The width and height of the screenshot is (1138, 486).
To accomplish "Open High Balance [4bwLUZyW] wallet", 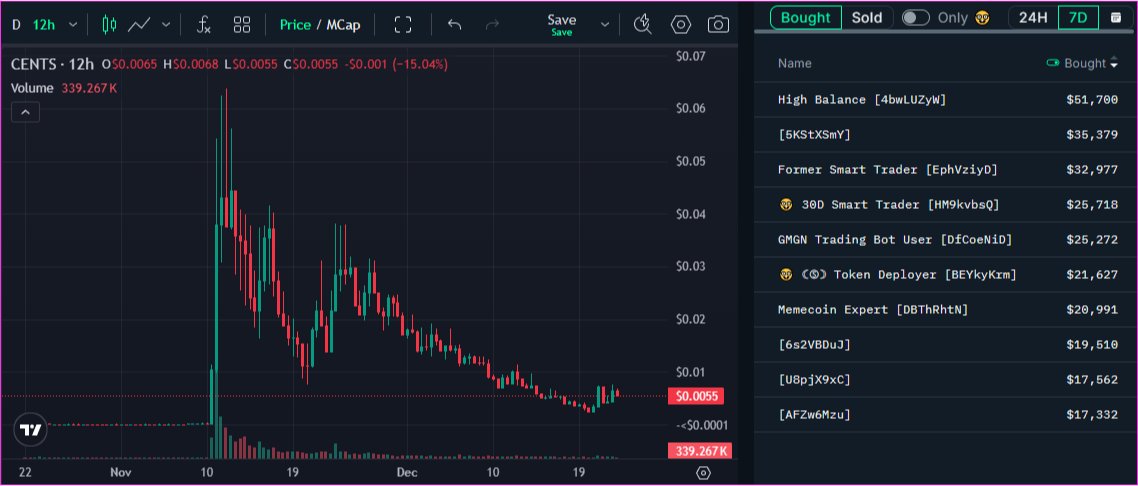I will 862,99.
